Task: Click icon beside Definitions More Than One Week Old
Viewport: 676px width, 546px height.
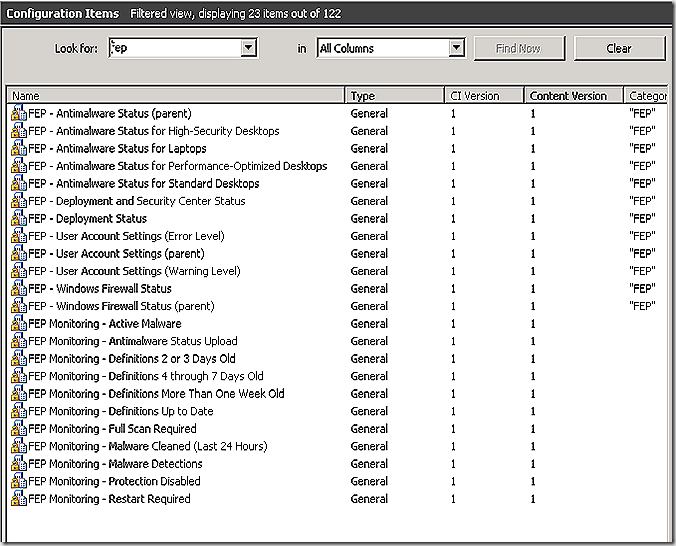Action: (x=19, y=394)
